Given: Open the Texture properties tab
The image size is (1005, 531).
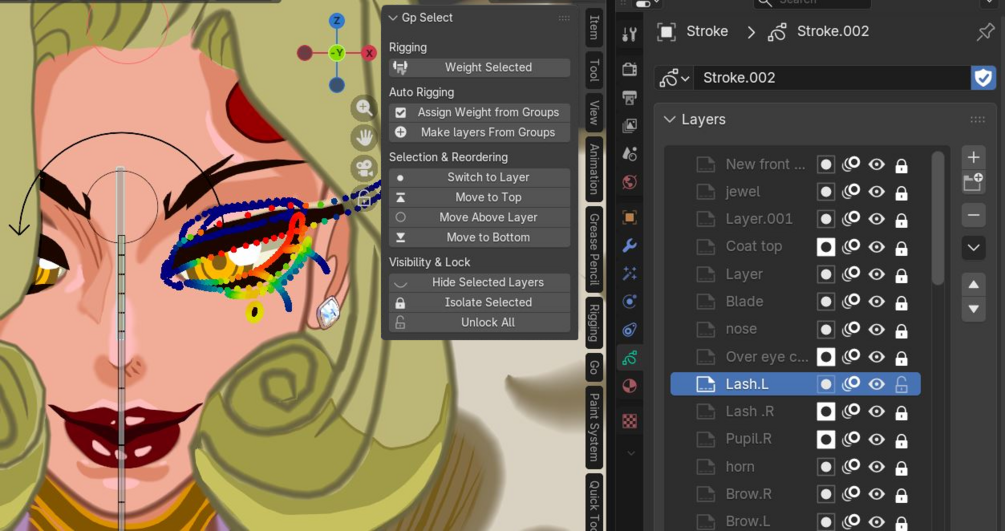Looking at the screenshot, I should click(x=629, y=421).
